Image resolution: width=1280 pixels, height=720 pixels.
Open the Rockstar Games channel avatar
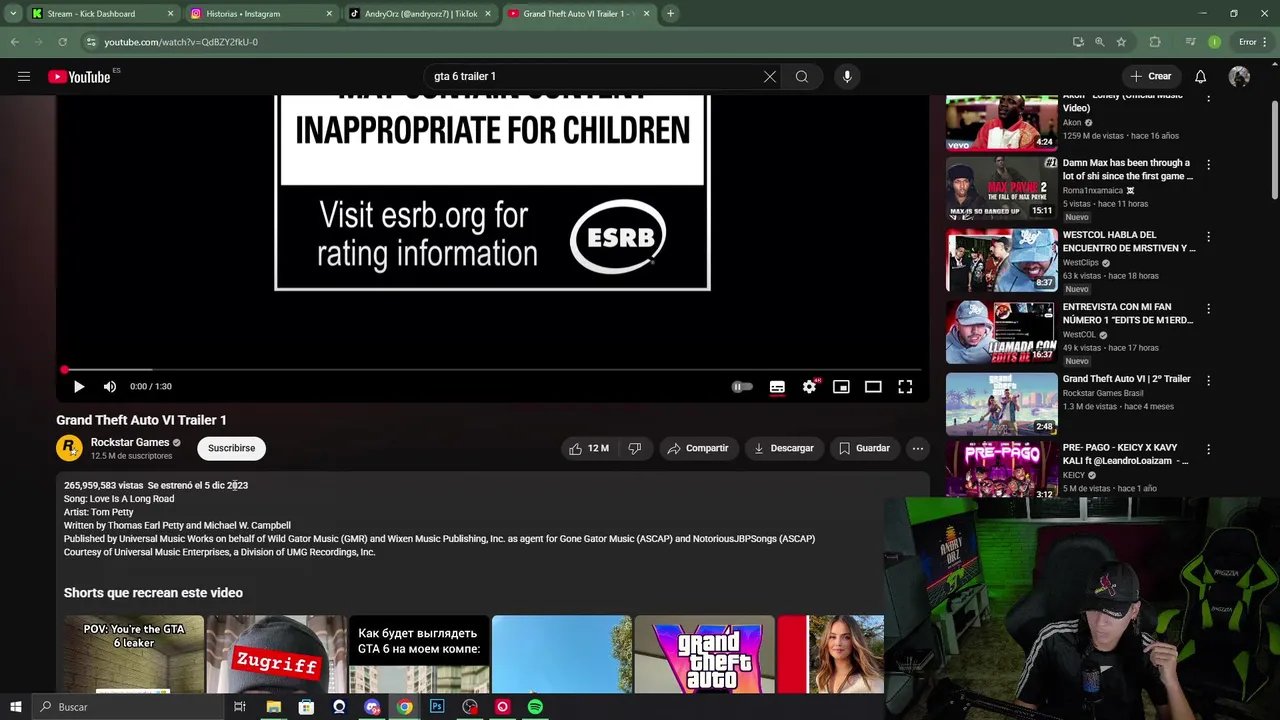(69, 448)
